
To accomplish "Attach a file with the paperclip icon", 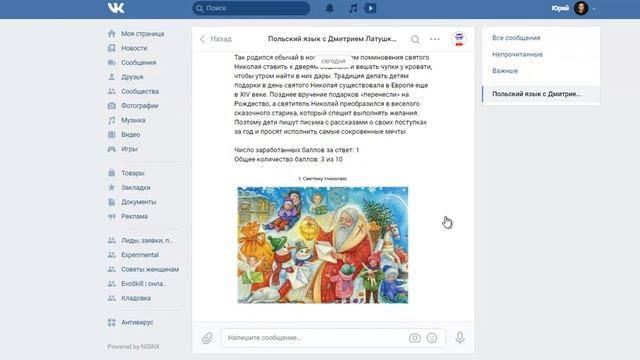I will tap(207, 338).
